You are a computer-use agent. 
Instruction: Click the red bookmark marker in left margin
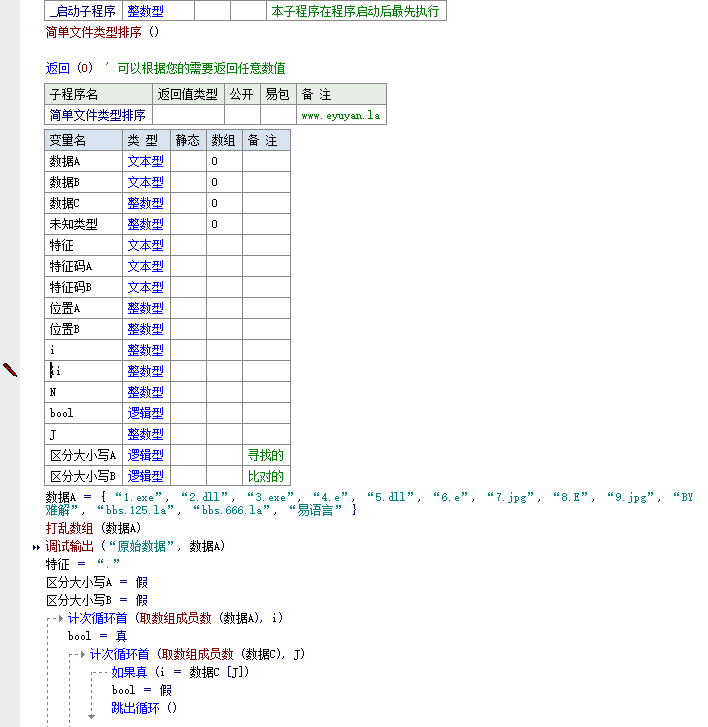[10, 370]
